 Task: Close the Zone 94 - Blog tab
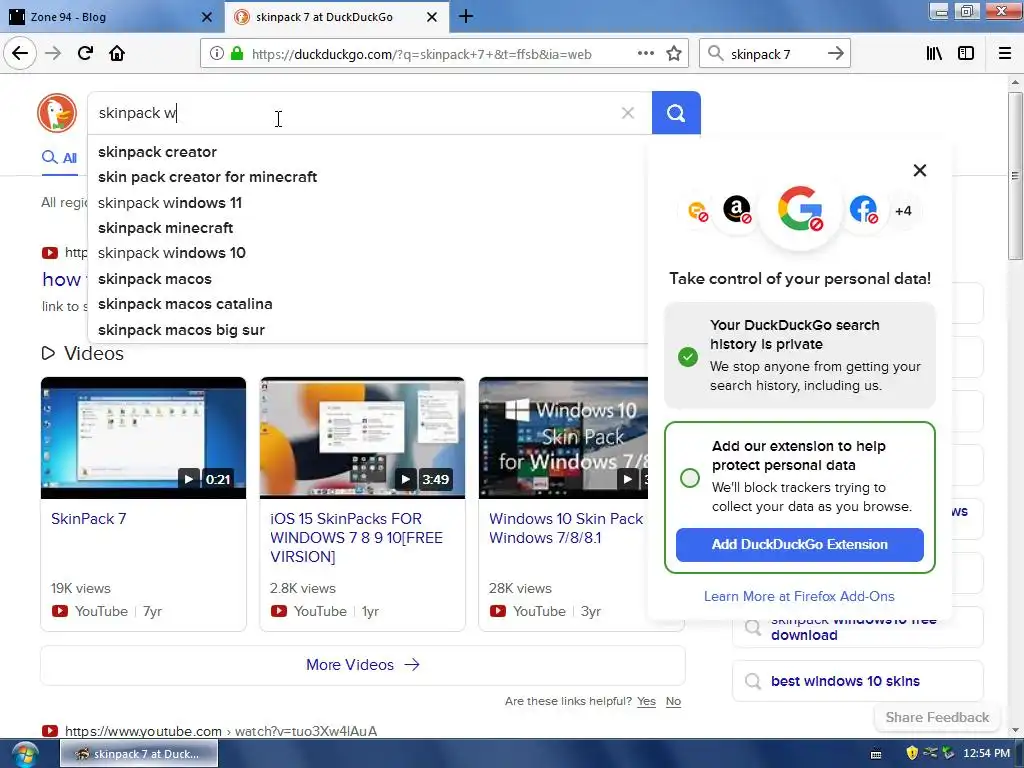pos(206,17)
